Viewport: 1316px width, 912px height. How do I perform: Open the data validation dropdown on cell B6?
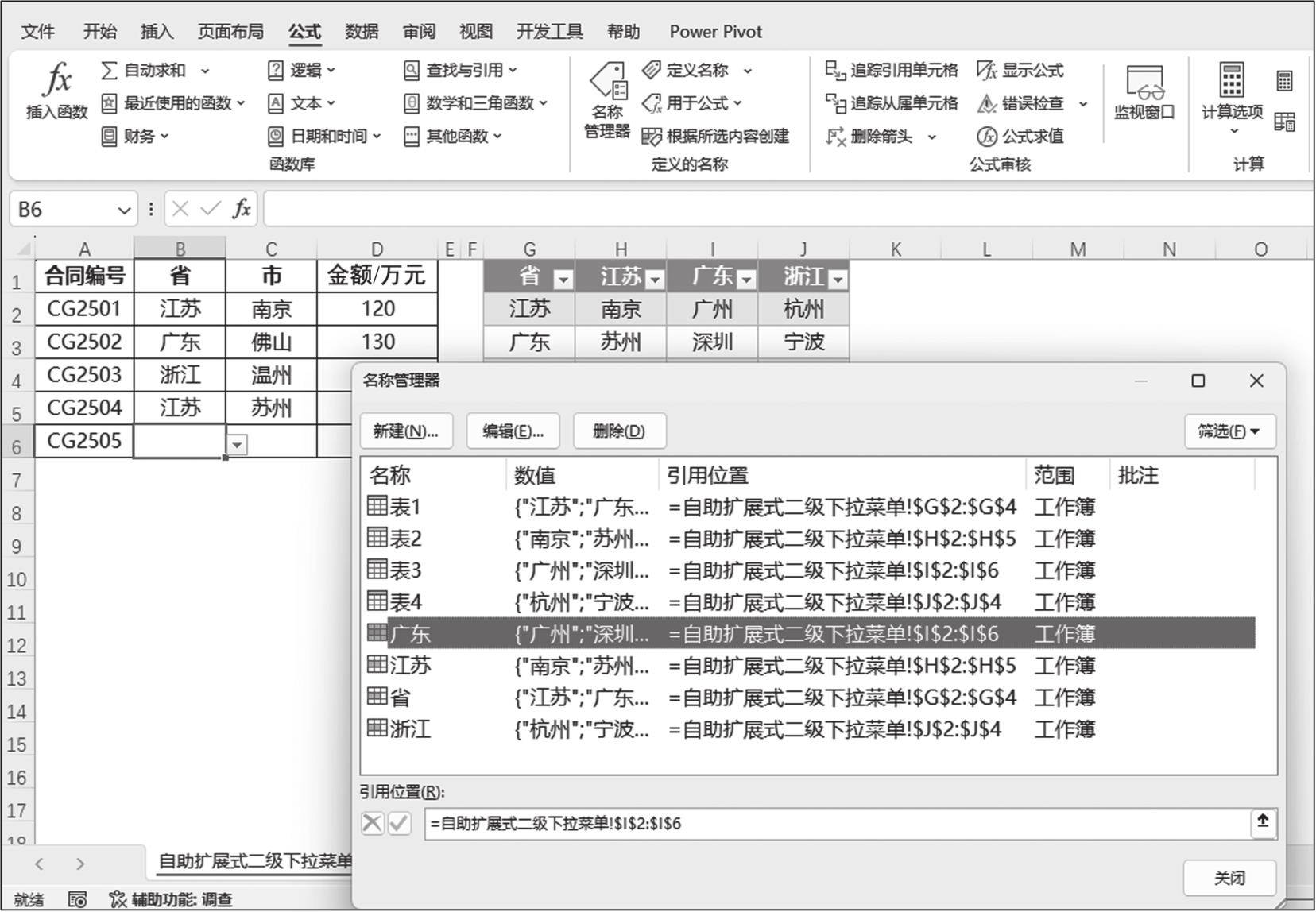pyautogui.click(x=237, y=444)
